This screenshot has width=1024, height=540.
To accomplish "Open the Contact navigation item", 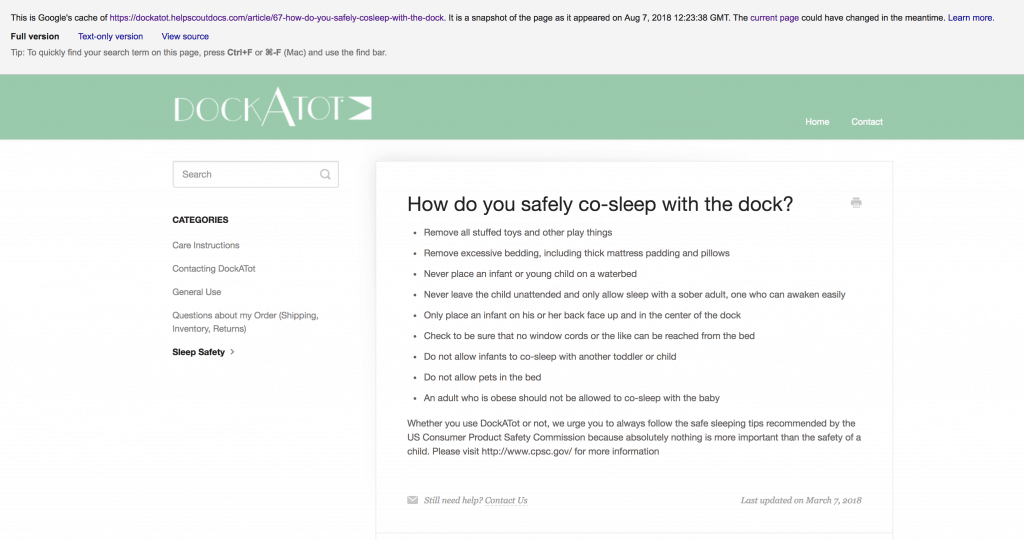I will 867,122.
